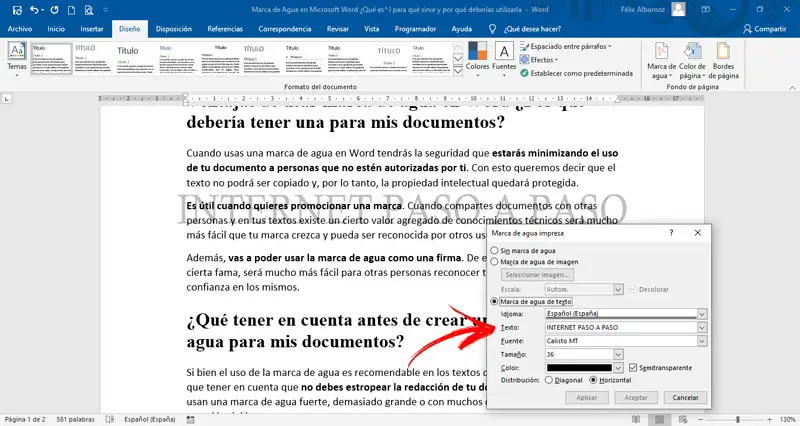
Task: Select Sin marca de agua radio button
Action: click(494, 250)
